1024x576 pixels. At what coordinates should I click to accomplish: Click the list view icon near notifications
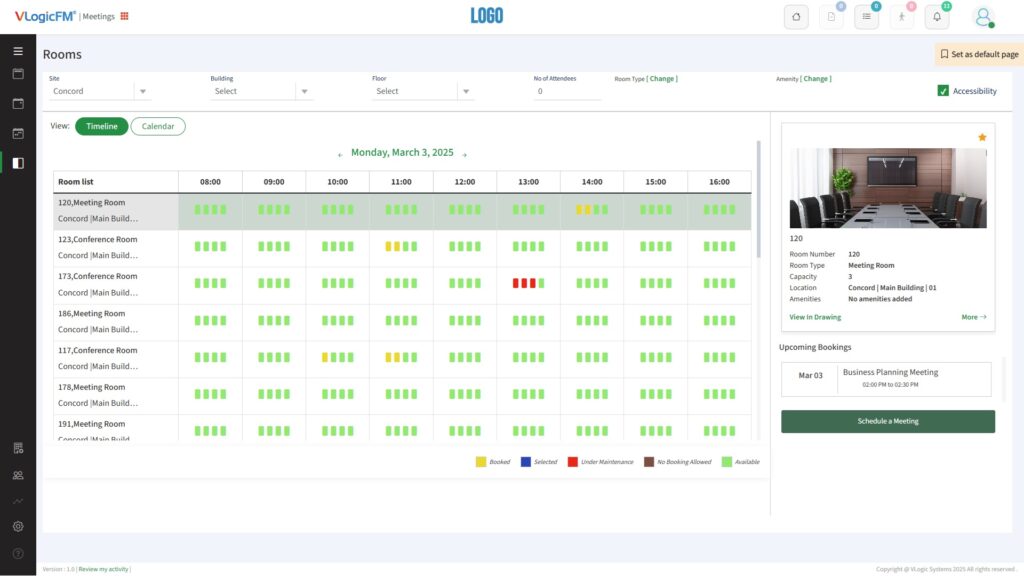tap(866, 16)
